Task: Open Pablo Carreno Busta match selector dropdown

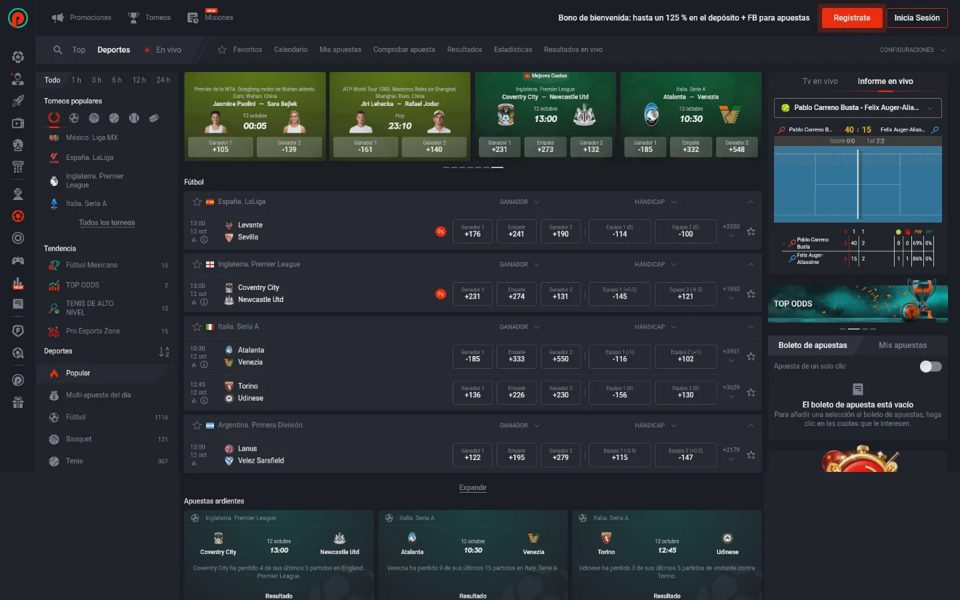Action: pyautogui.click(x=857, y=108)
